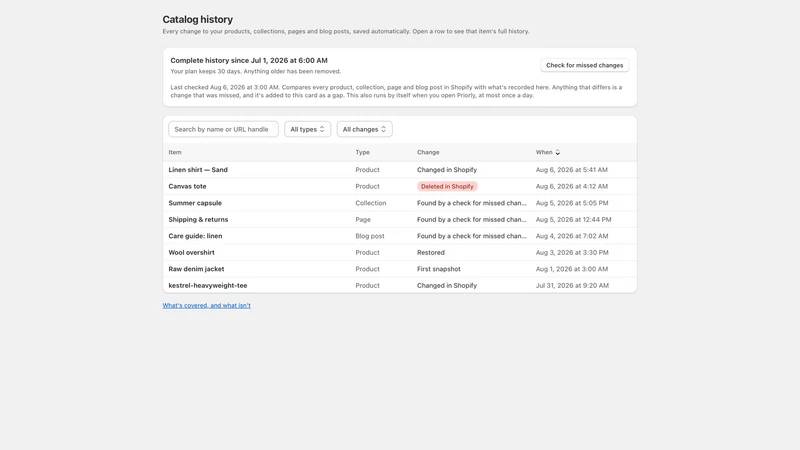Click the Jul 31, 2026 at 9:20 AM timestamp
The width and height of the screenshot is (800, 450).
[x=572, y=285]
